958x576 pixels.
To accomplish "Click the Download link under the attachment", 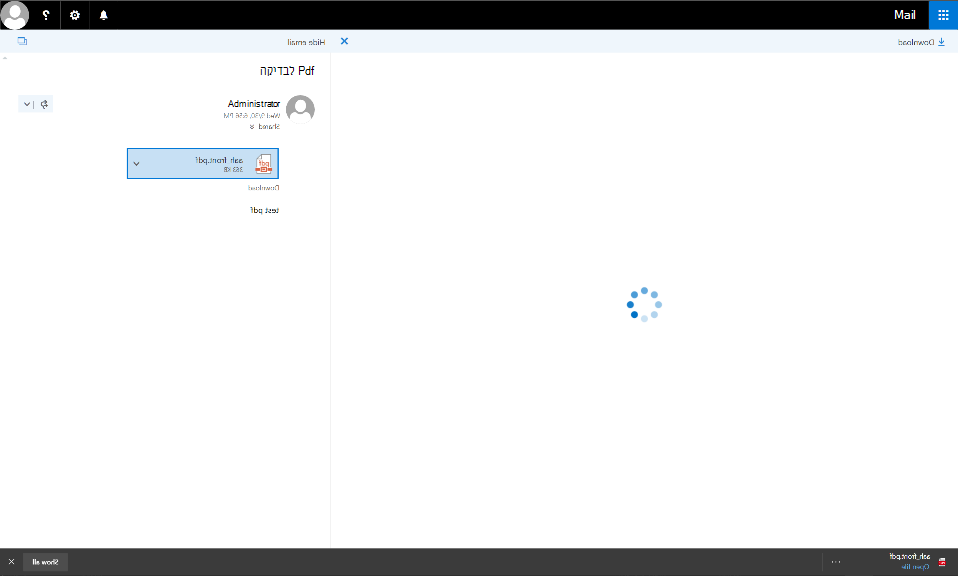I will [263, 188].
